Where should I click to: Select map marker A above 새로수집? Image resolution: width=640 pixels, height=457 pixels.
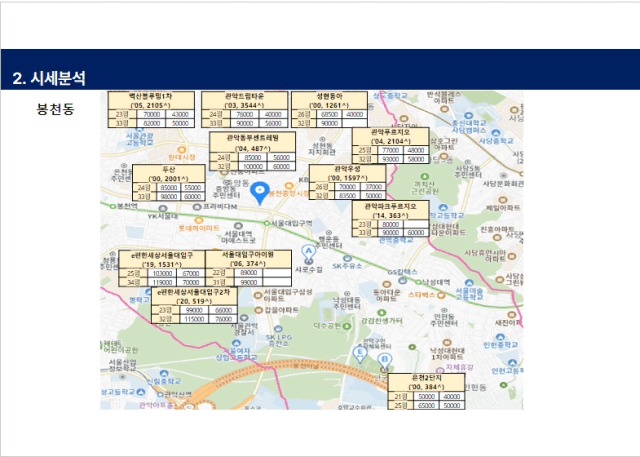308,253
